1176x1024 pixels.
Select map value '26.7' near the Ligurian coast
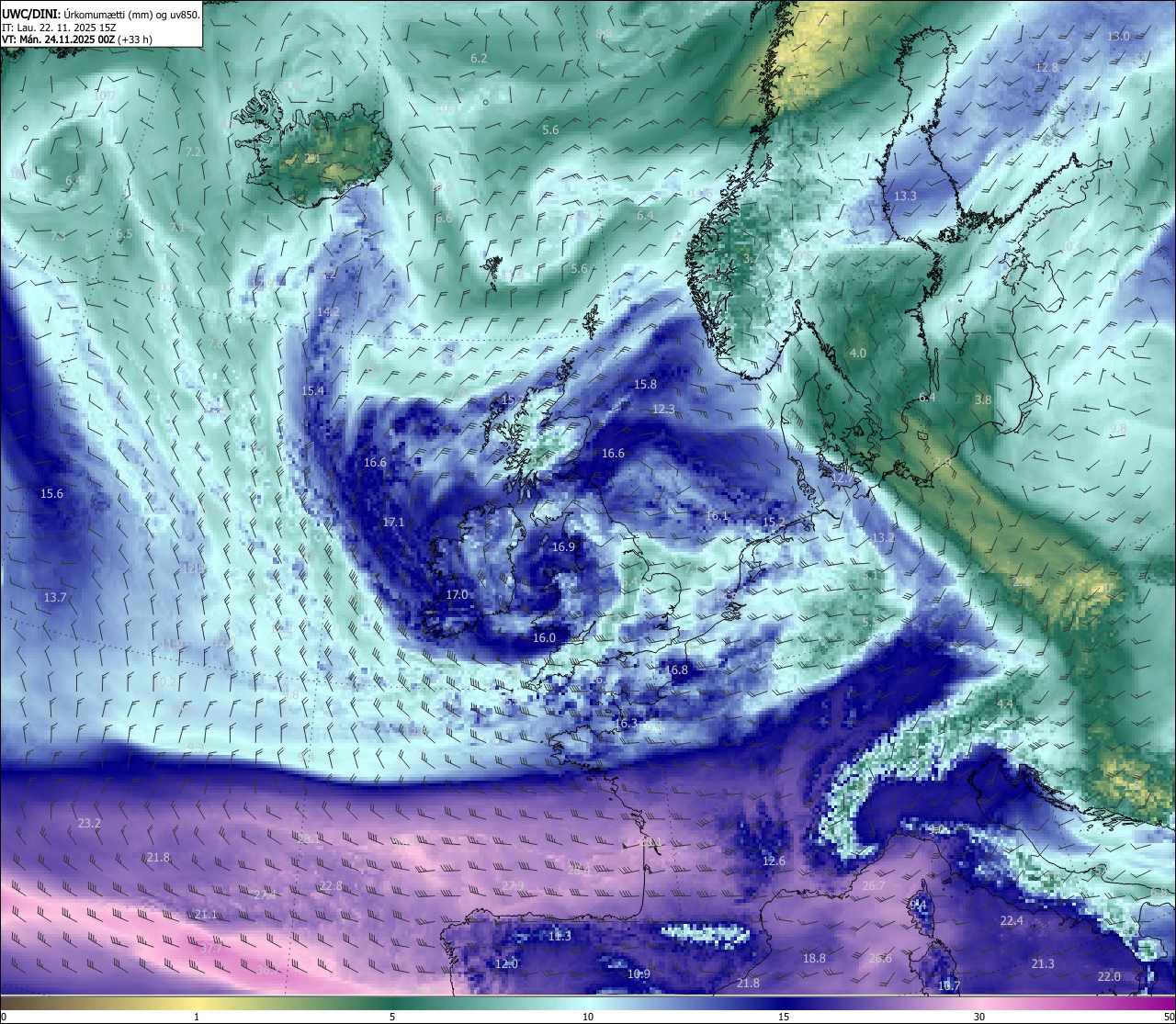874,885
